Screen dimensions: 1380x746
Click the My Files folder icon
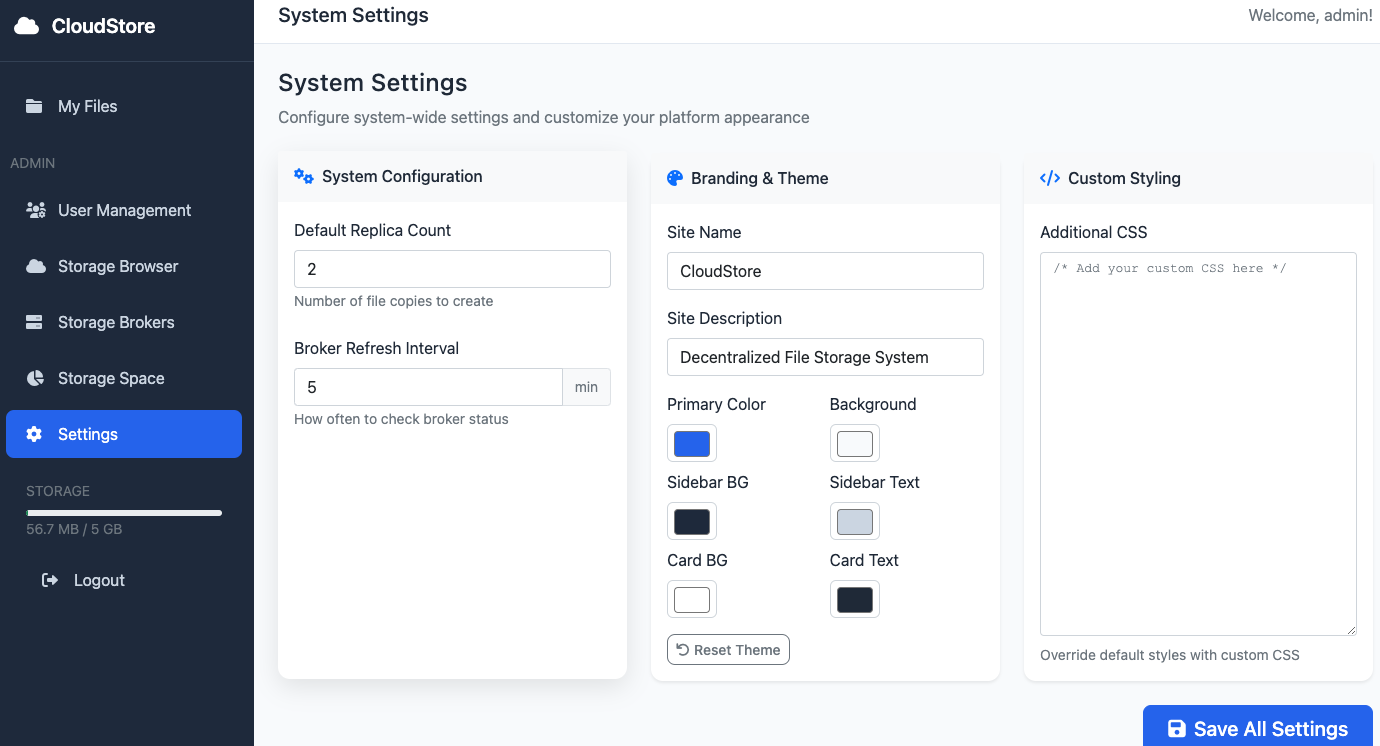34,106
